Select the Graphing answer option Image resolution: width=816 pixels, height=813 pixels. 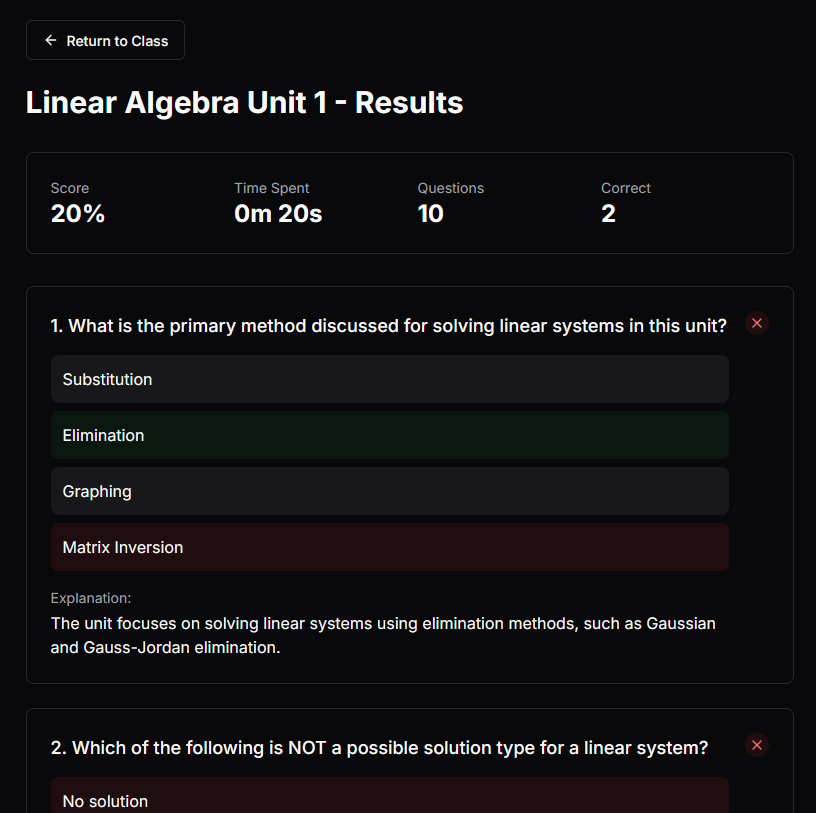(x=390, y=491)
